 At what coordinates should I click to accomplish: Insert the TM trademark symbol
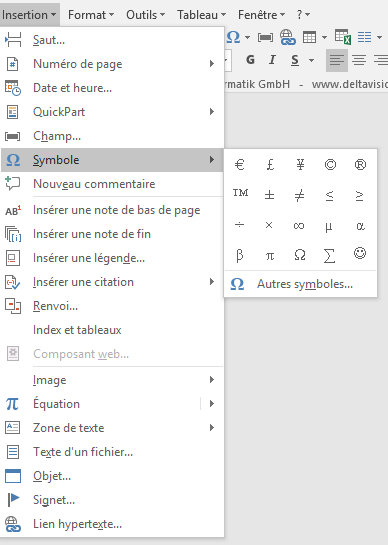[240, 193]
